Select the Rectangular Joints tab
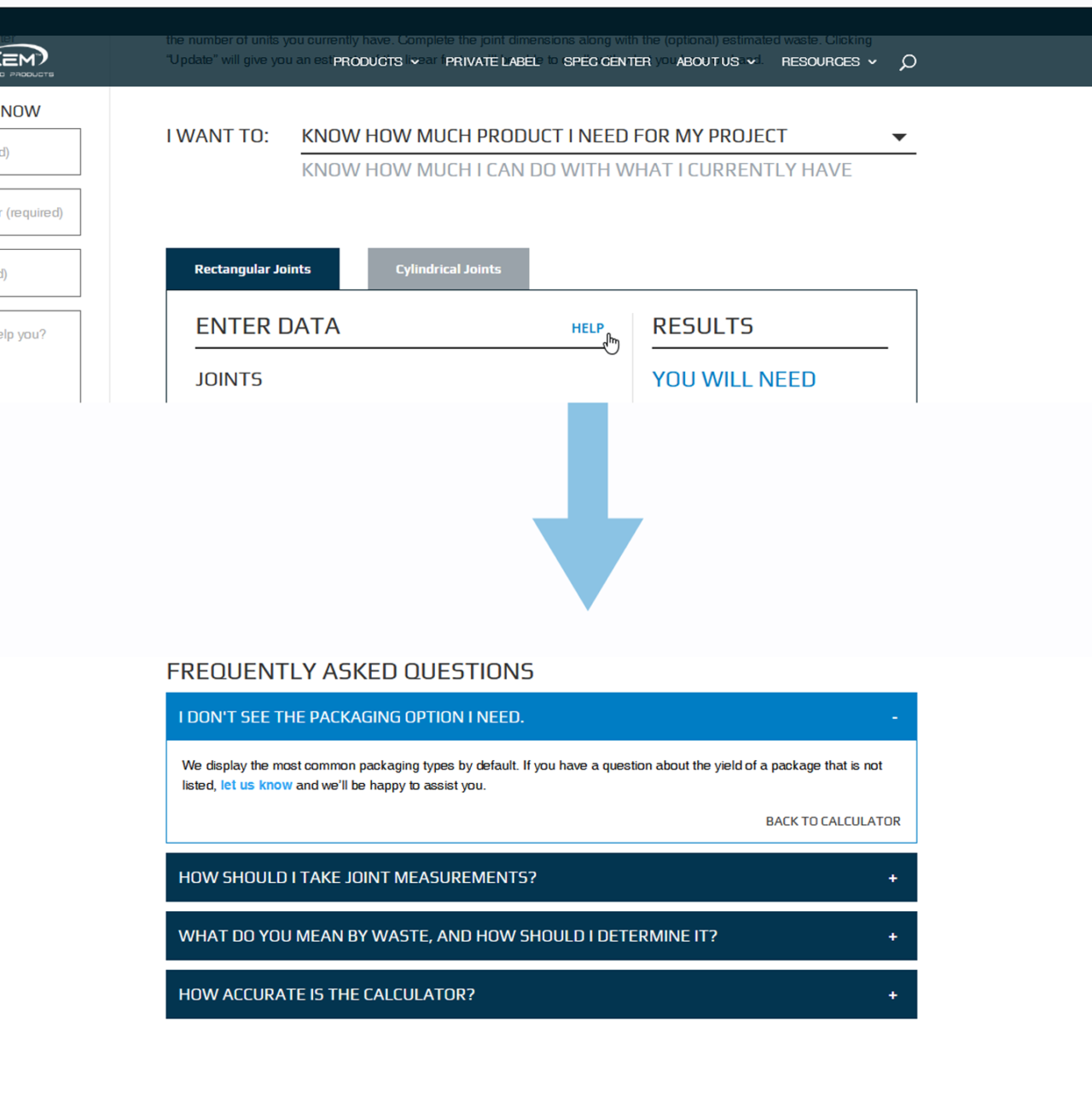The image size is (1092, 1097). pyautogui.click(x=253, y=269)
